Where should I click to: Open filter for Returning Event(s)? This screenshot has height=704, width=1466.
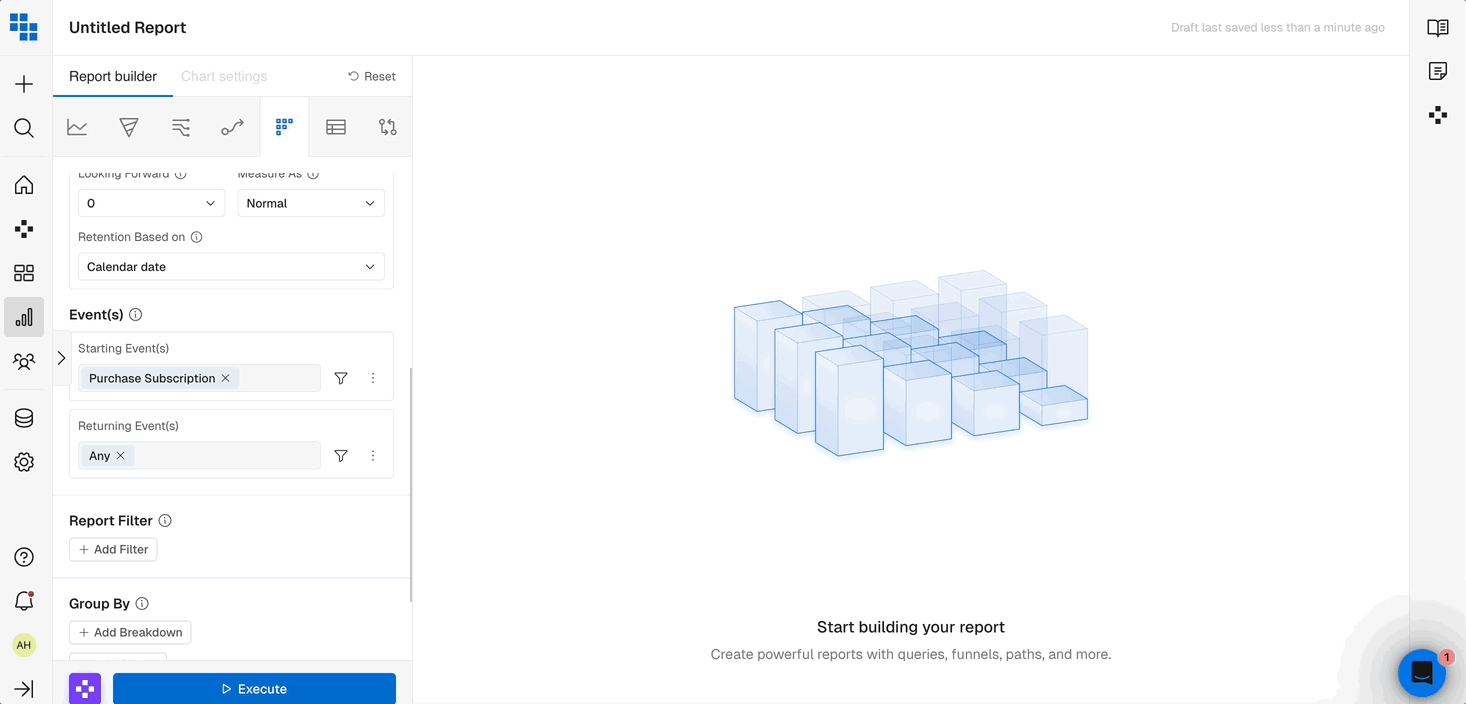341,455
